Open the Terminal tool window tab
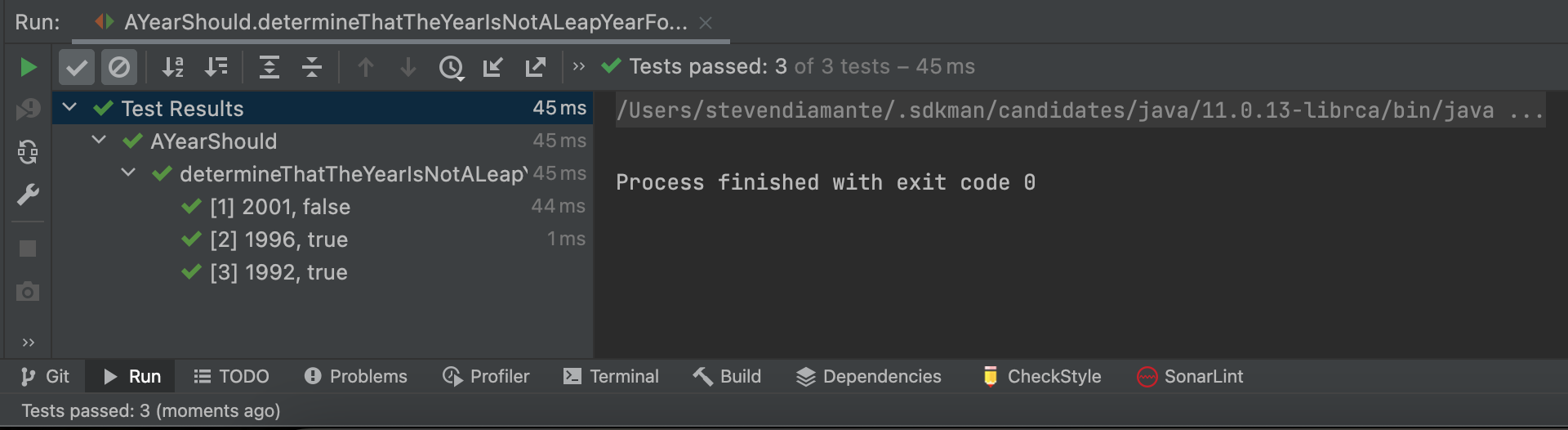Viewport: 1568px width, 430px height. (611, 376)
